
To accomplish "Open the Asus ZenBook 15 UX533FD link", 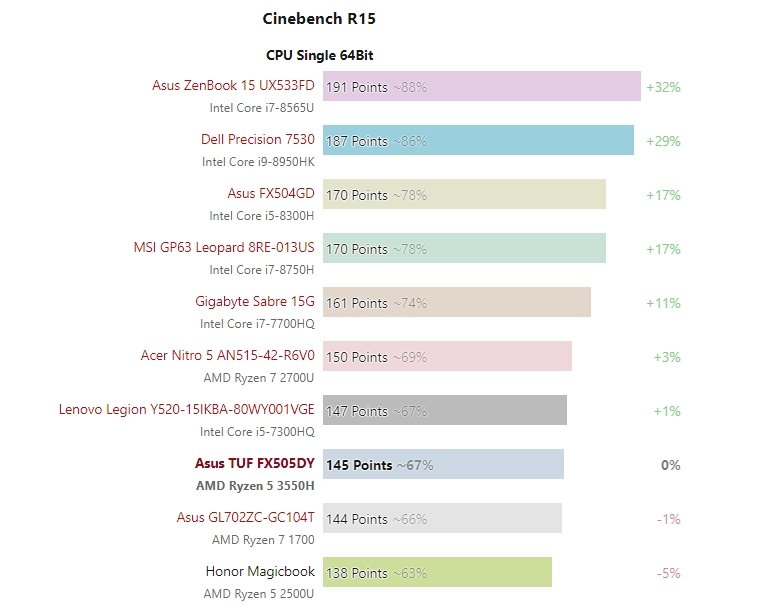I will pos(233,85).
